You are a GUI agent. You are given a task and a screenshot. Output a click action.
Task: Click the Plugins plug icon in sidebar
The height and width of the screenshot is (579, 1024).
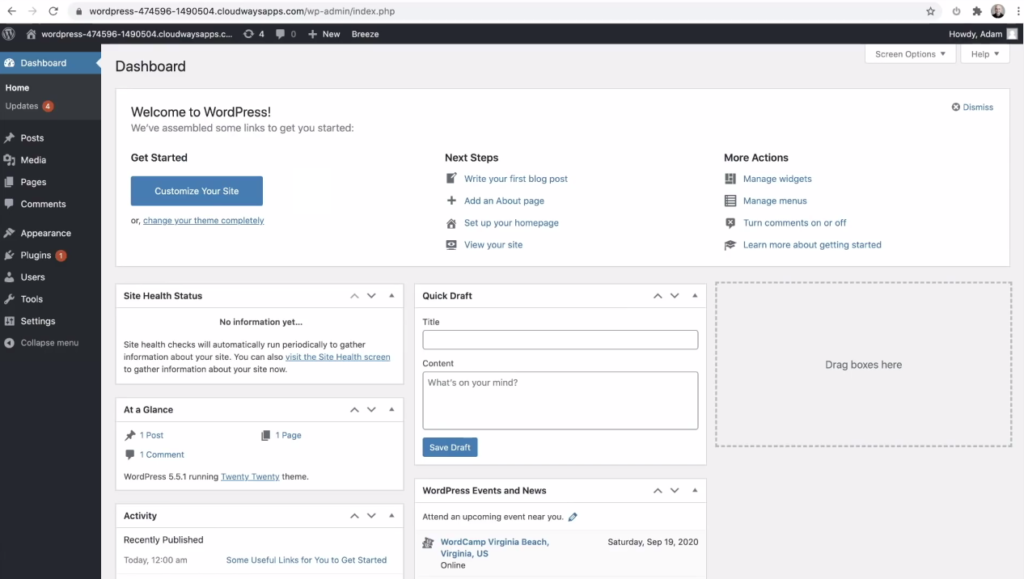tap(9, 255)
